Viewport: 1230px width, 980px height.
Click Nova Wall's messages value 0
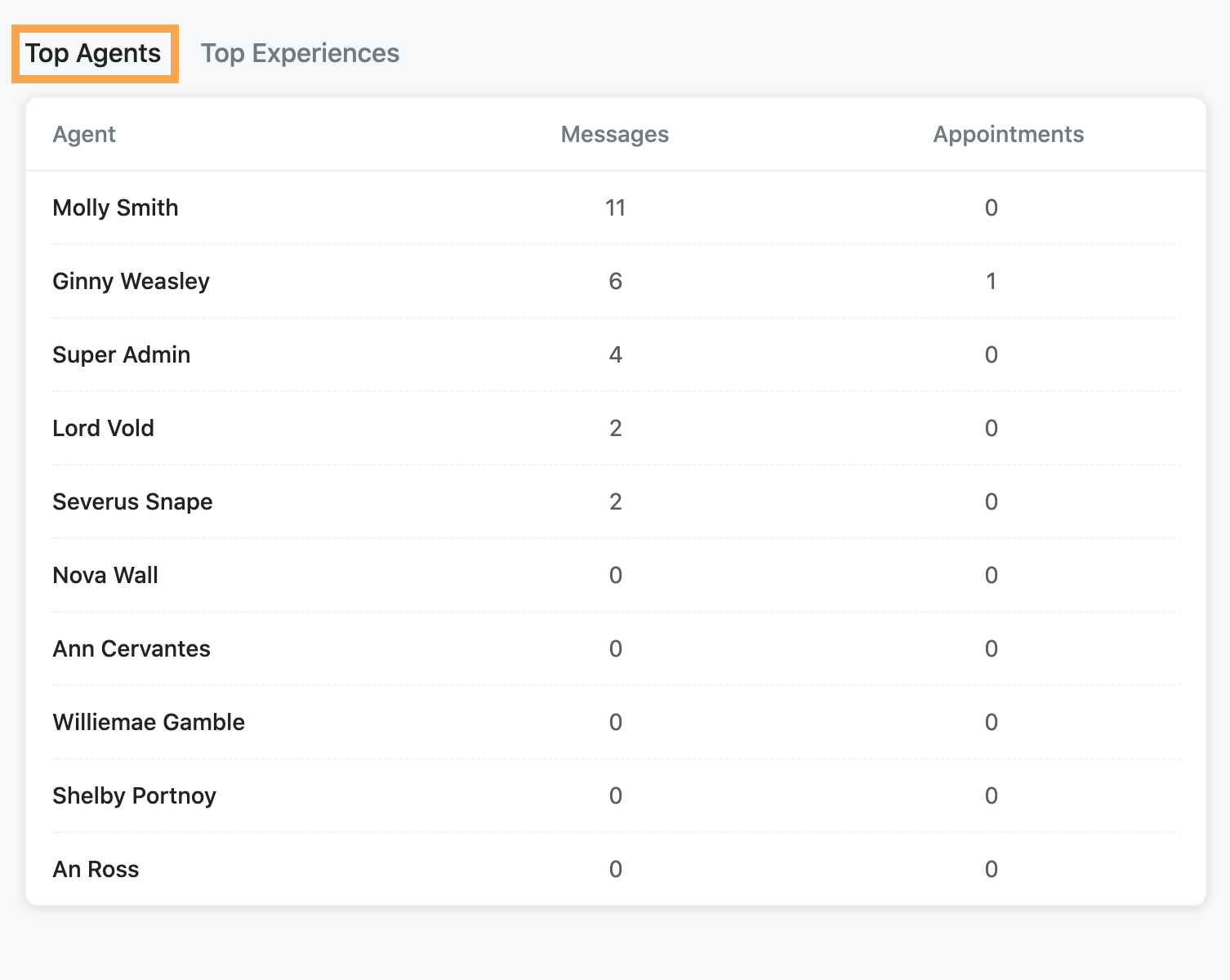[616, 575]
